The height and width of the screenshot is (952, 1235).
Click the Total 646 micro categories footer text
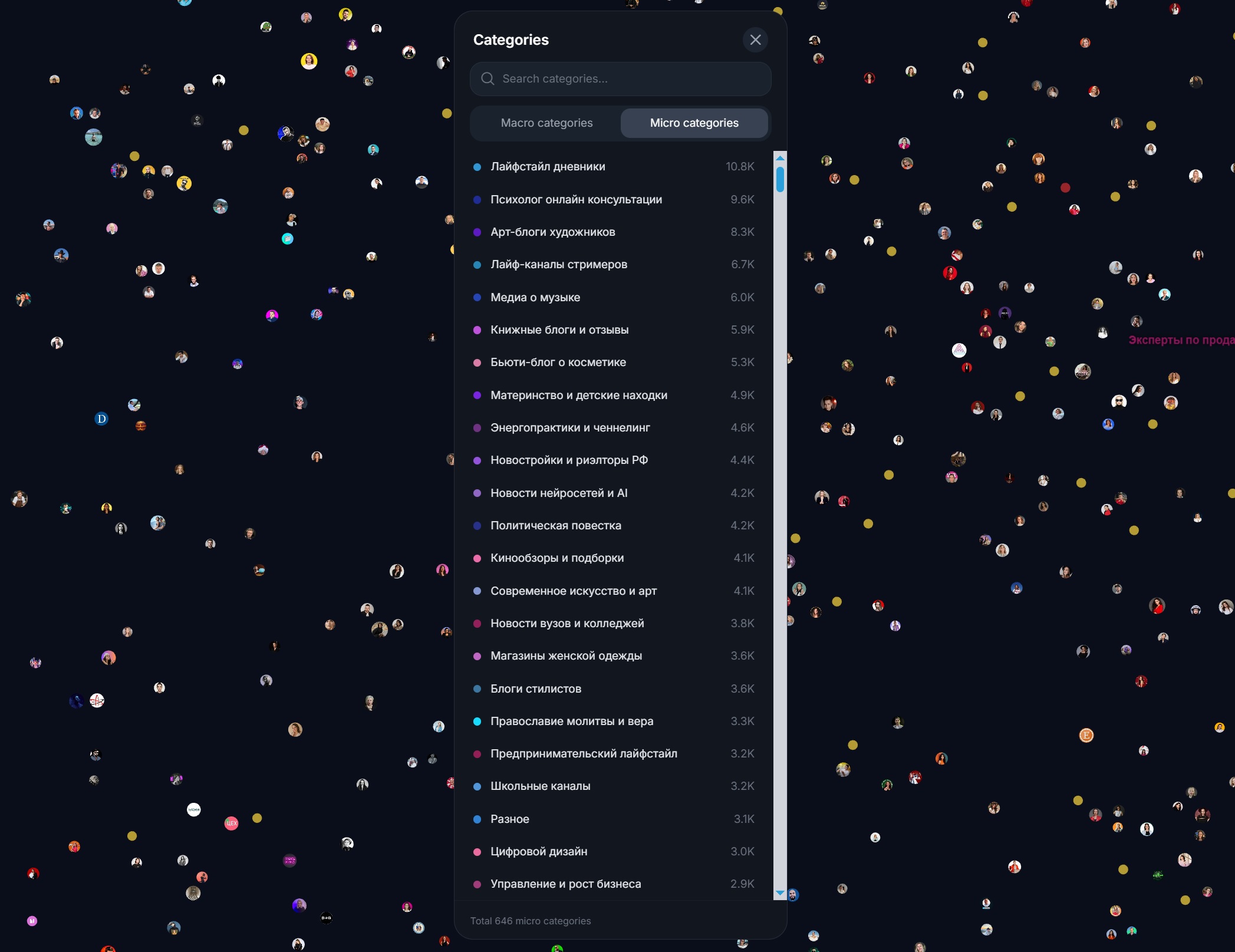[531, 921]
